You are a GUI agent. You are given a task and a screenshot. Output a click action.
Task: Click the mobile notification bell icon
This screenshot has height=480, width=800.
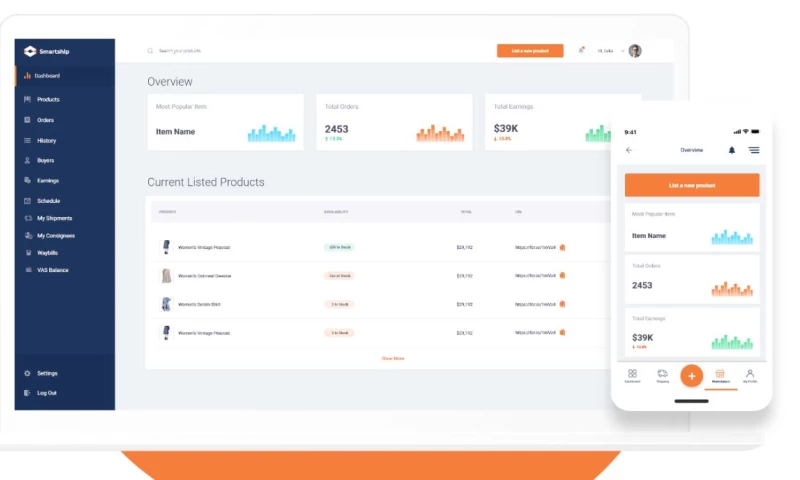click(x=731, y=150)
